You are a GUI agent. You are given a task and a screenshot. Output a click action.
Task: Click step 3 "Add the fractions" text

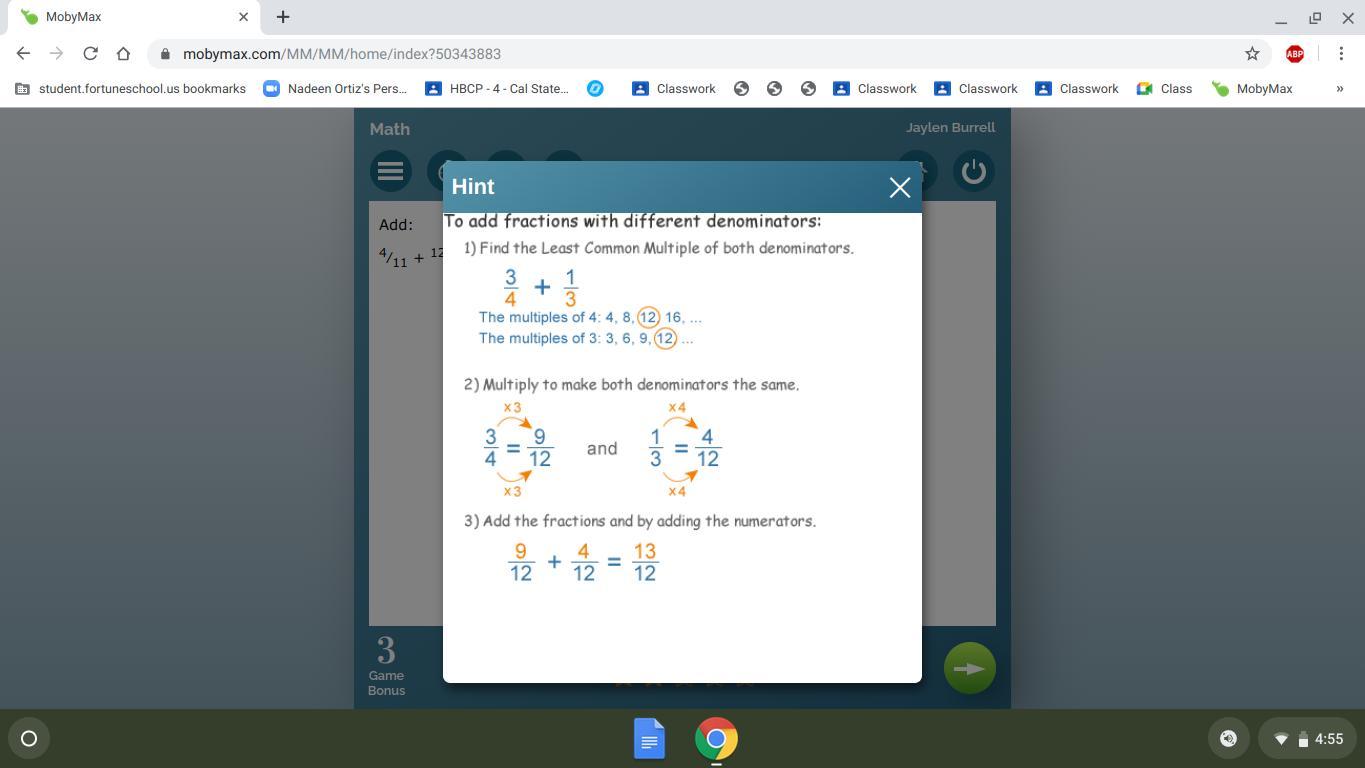click(x=639, y=521)
